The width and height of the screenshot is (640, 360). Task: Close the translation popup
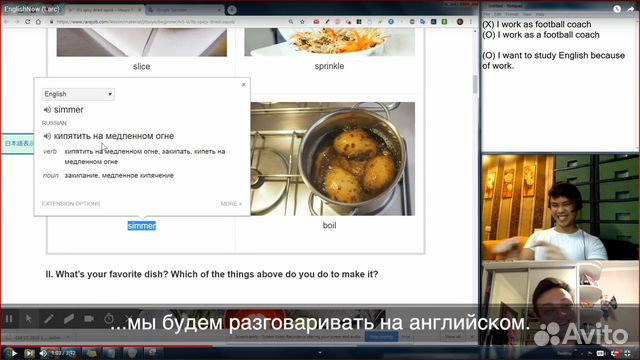(244, 85)
